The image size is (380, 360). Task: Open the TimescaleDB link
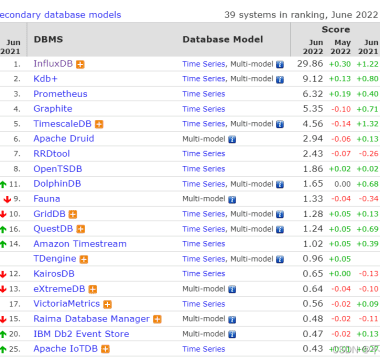[62, 124]
